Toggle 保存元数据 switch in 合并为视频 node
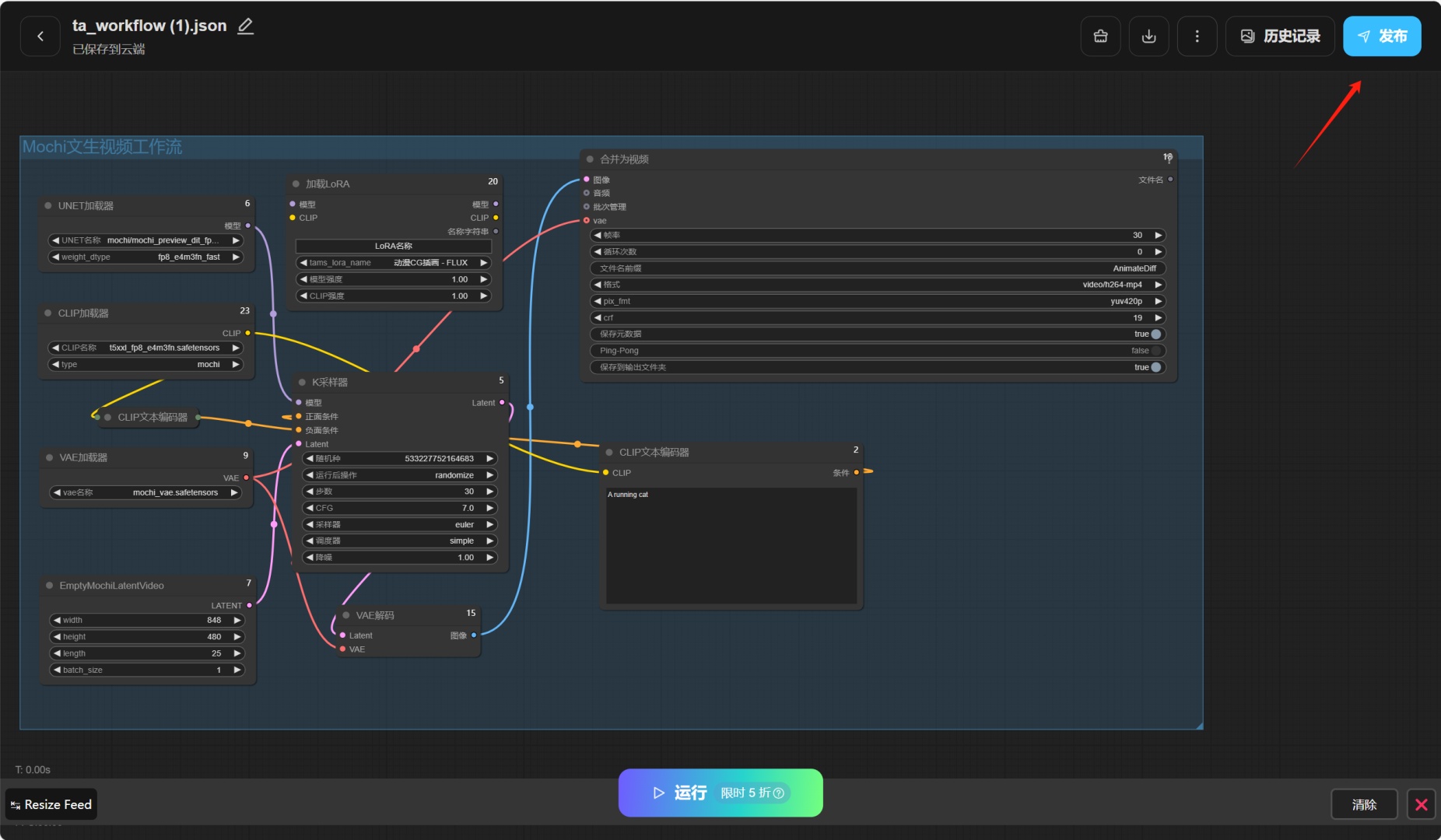Screen dimensions: 1441x840 pyautogui.click(x=1156, y=334)
